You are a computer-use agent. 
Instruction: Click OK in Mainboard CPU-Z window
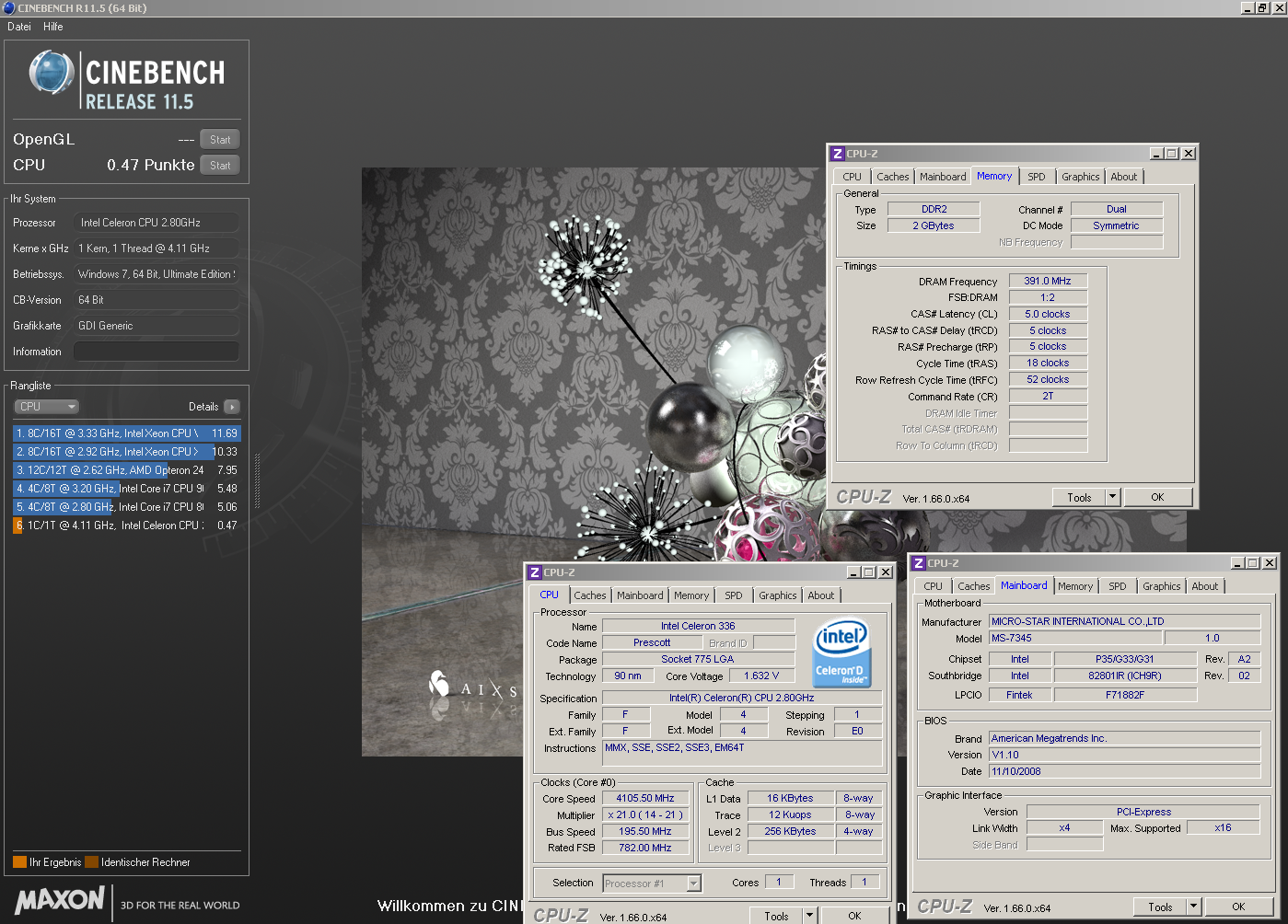point(1238,907)
